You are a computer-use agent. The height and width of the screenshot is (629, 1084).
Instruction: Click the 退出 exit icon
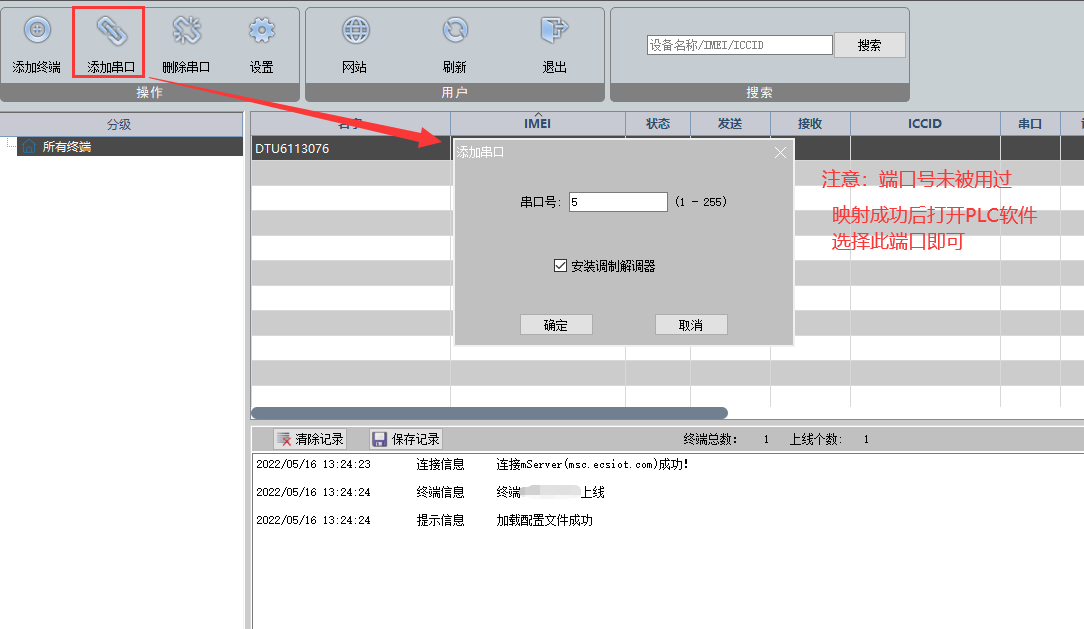[x=554, y=30]
